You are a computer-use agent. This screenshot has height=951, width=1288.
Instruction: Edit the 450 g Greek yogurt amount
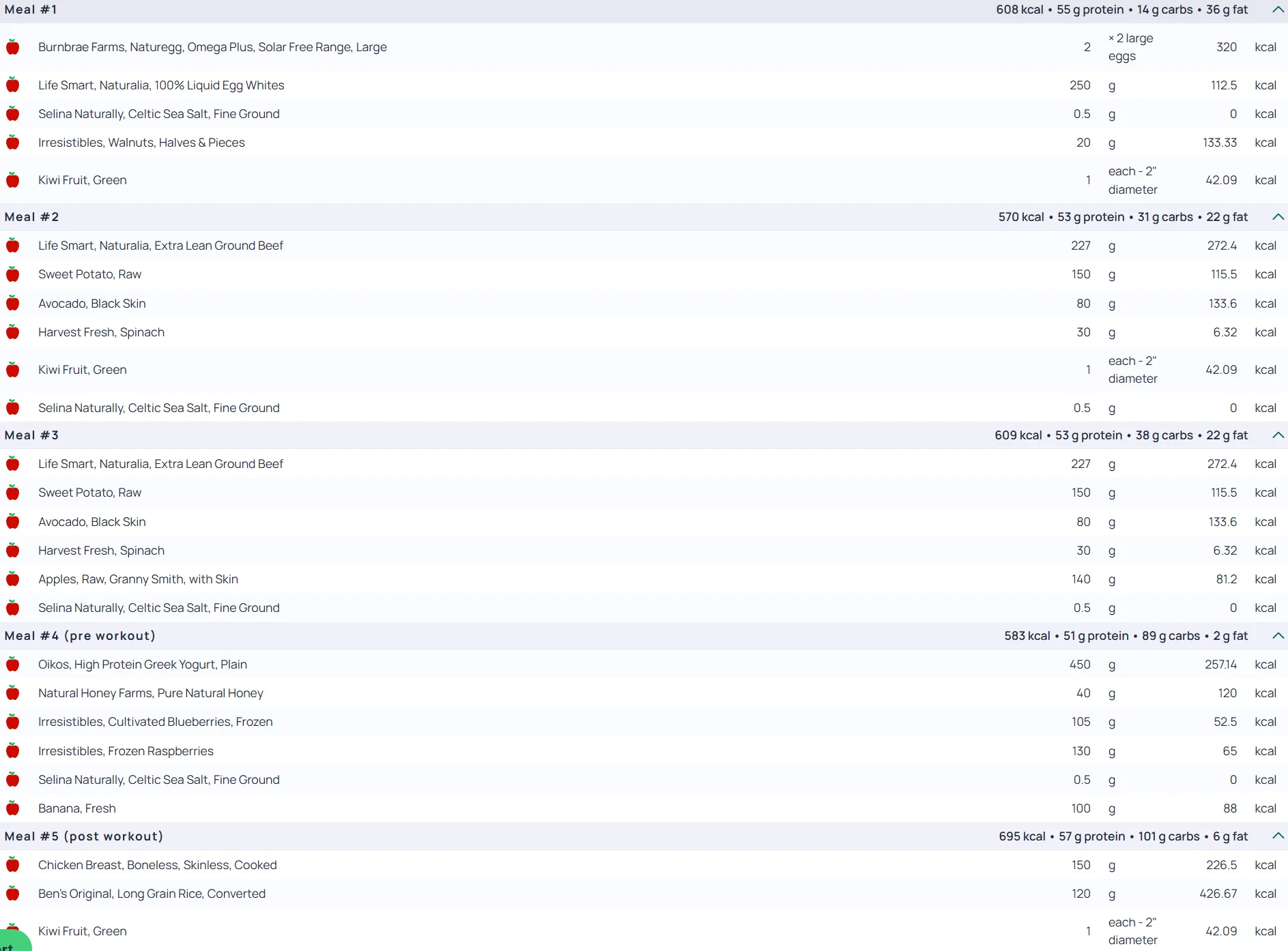click(1080, 664)
